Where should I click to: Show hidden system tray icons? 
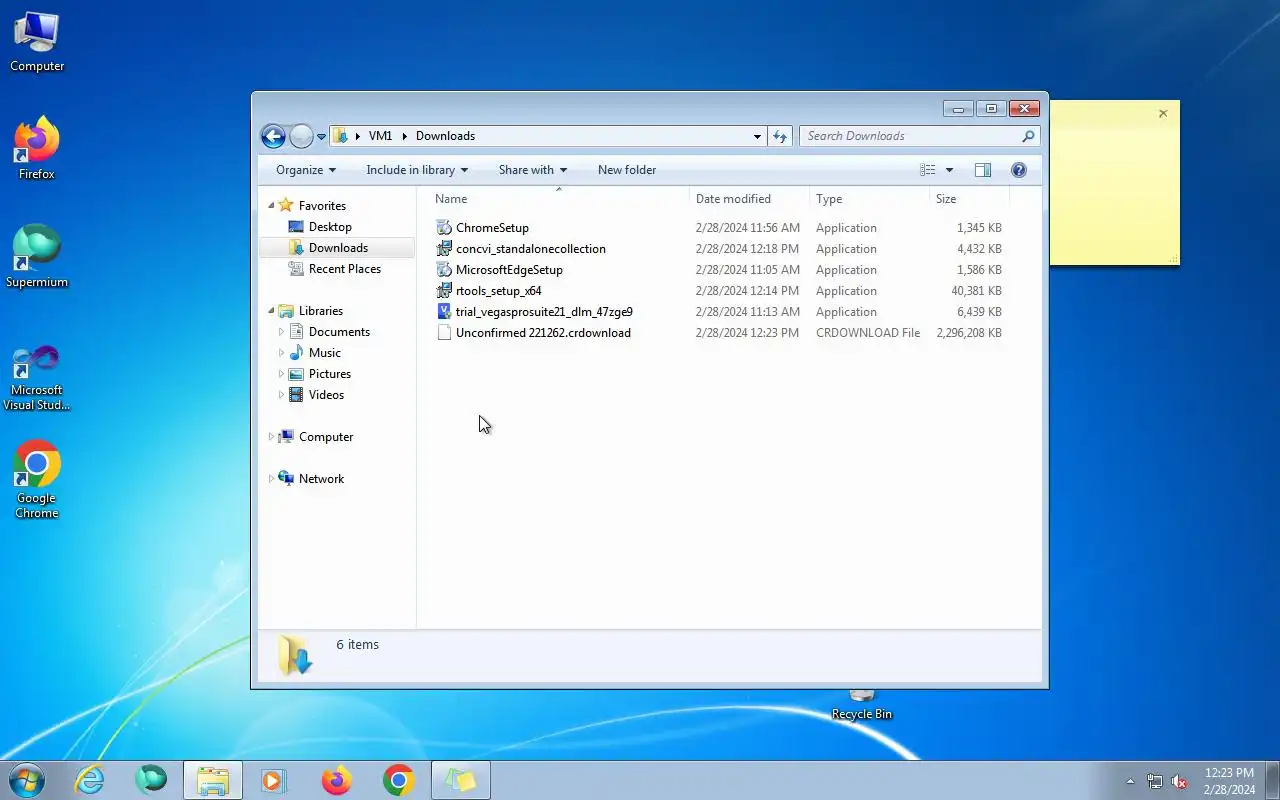(x=1130, y=781)
